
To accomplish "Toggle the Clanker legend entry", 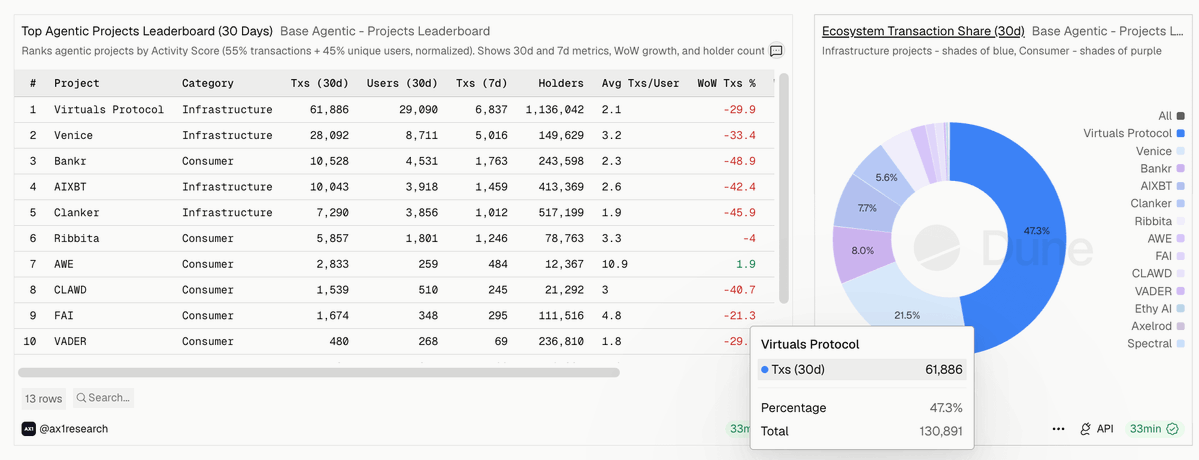I will 1158,203.
